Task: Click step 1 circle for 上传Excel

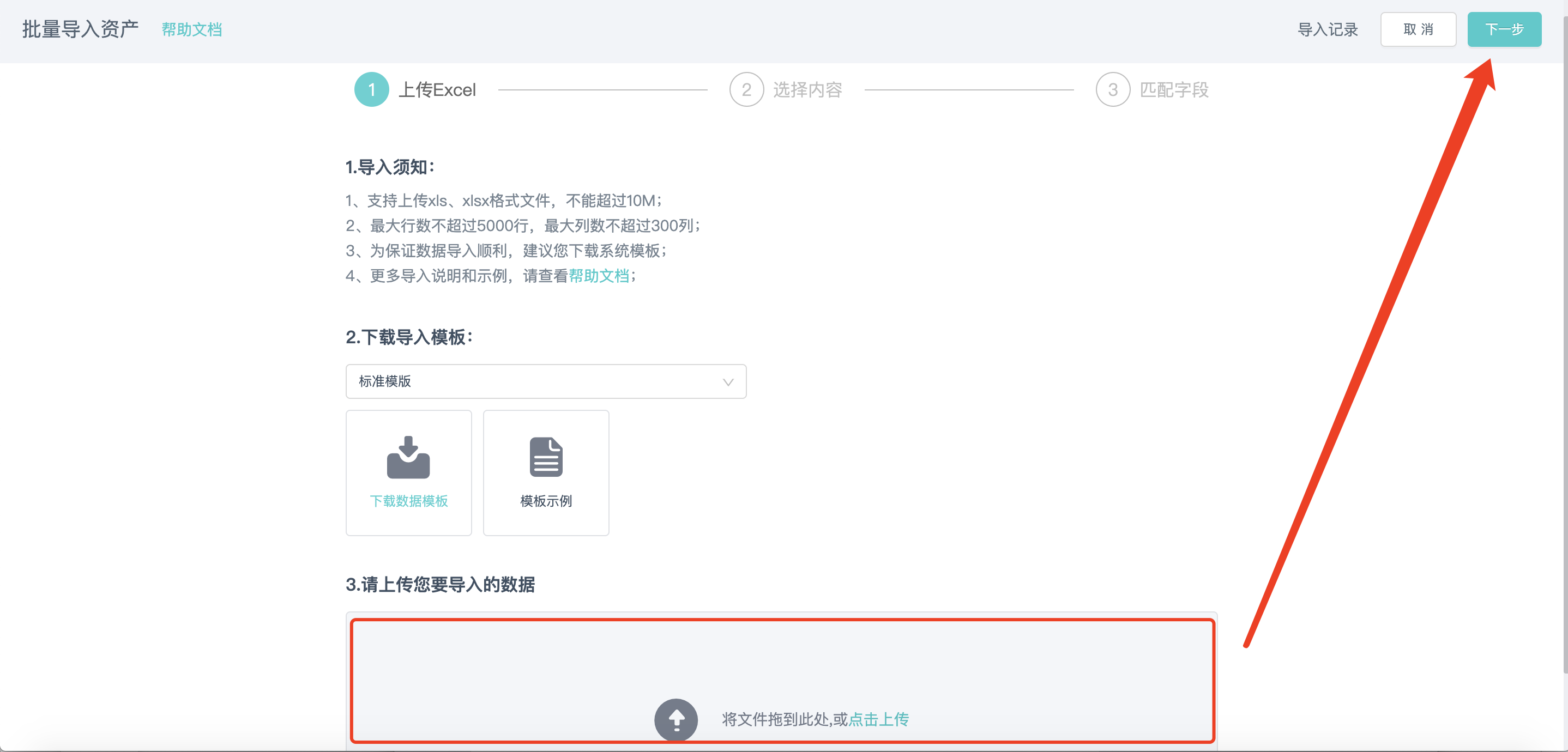Action: point(371,90)
